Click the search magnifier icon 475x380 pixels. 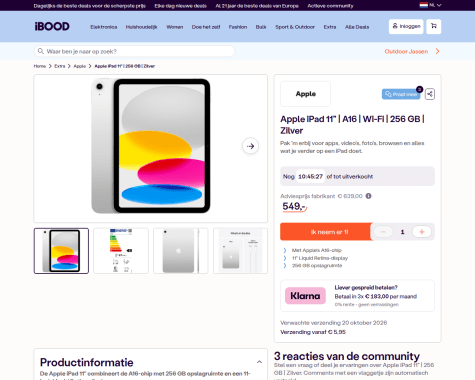41,51
